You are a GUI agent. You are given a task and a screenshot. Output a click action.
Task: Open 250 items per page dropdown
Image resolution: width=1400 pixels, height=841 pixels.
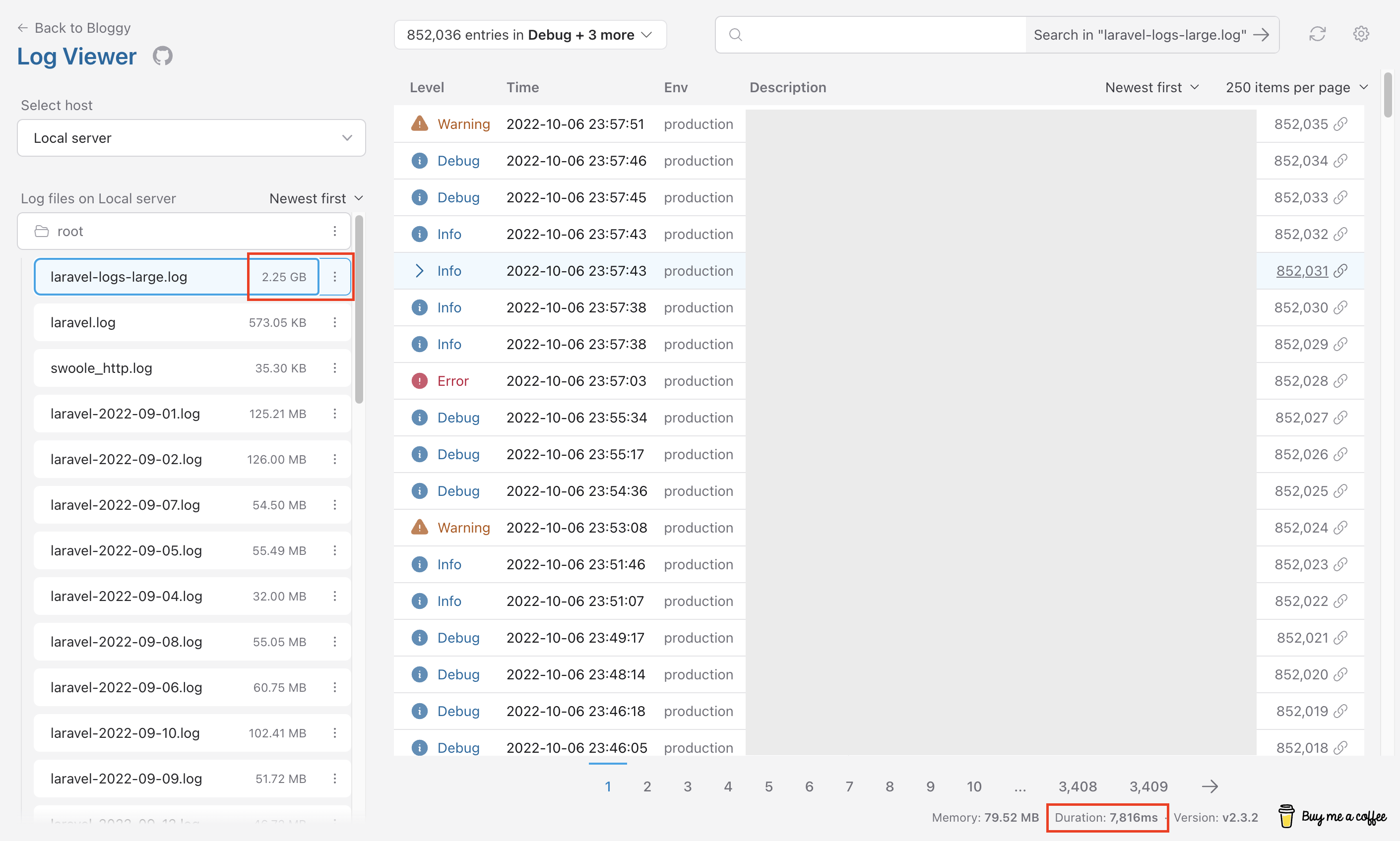click(1297, 87)
